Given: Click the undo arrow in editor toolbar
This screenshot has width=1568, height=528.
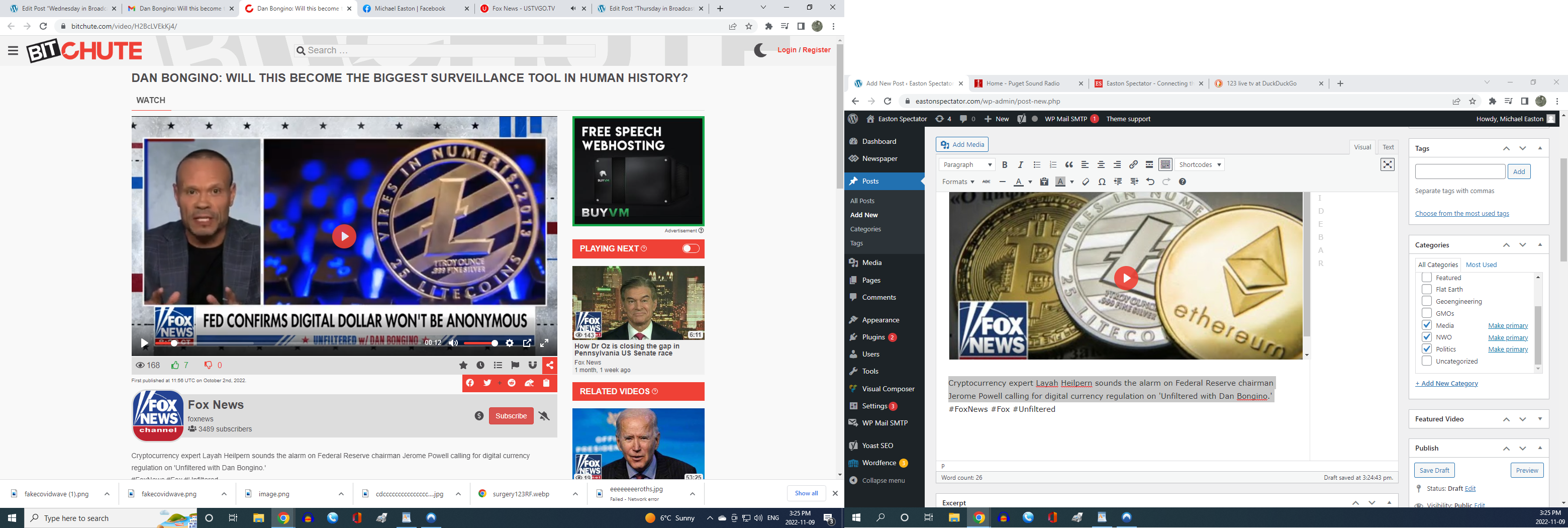Looking at the screenshot, I should [x=1150, y=182].
